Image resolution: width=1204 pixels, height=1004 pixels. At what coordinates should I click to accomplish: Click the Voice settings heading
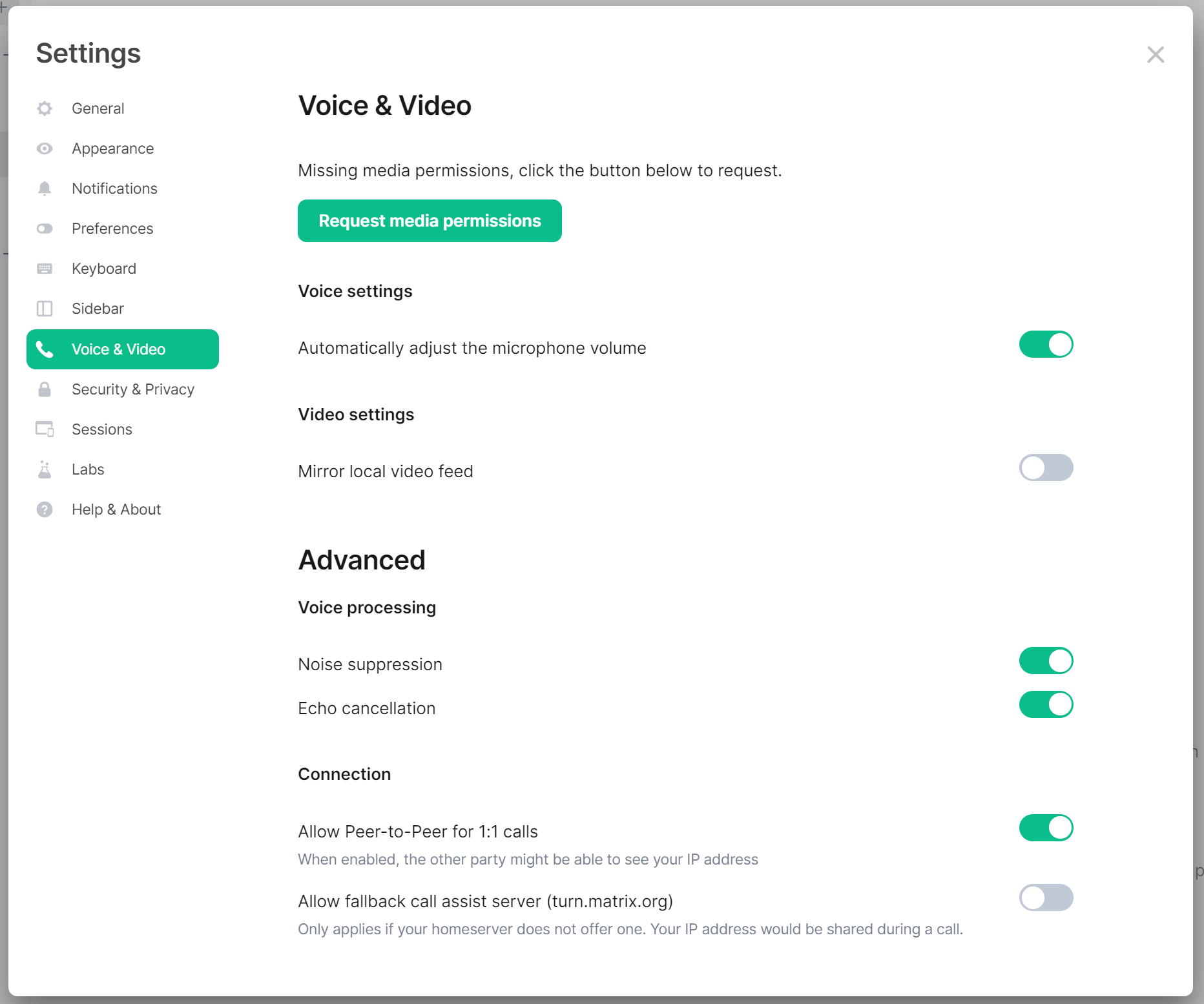[355, 291]
